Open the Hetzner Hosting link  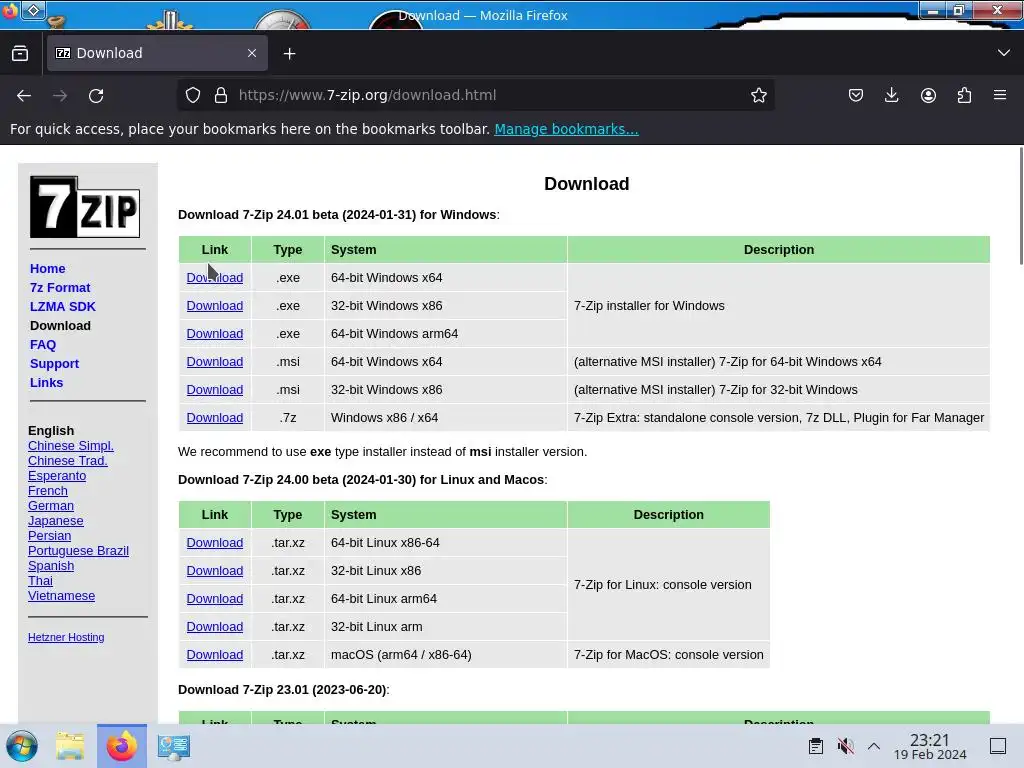click(66, 637)
